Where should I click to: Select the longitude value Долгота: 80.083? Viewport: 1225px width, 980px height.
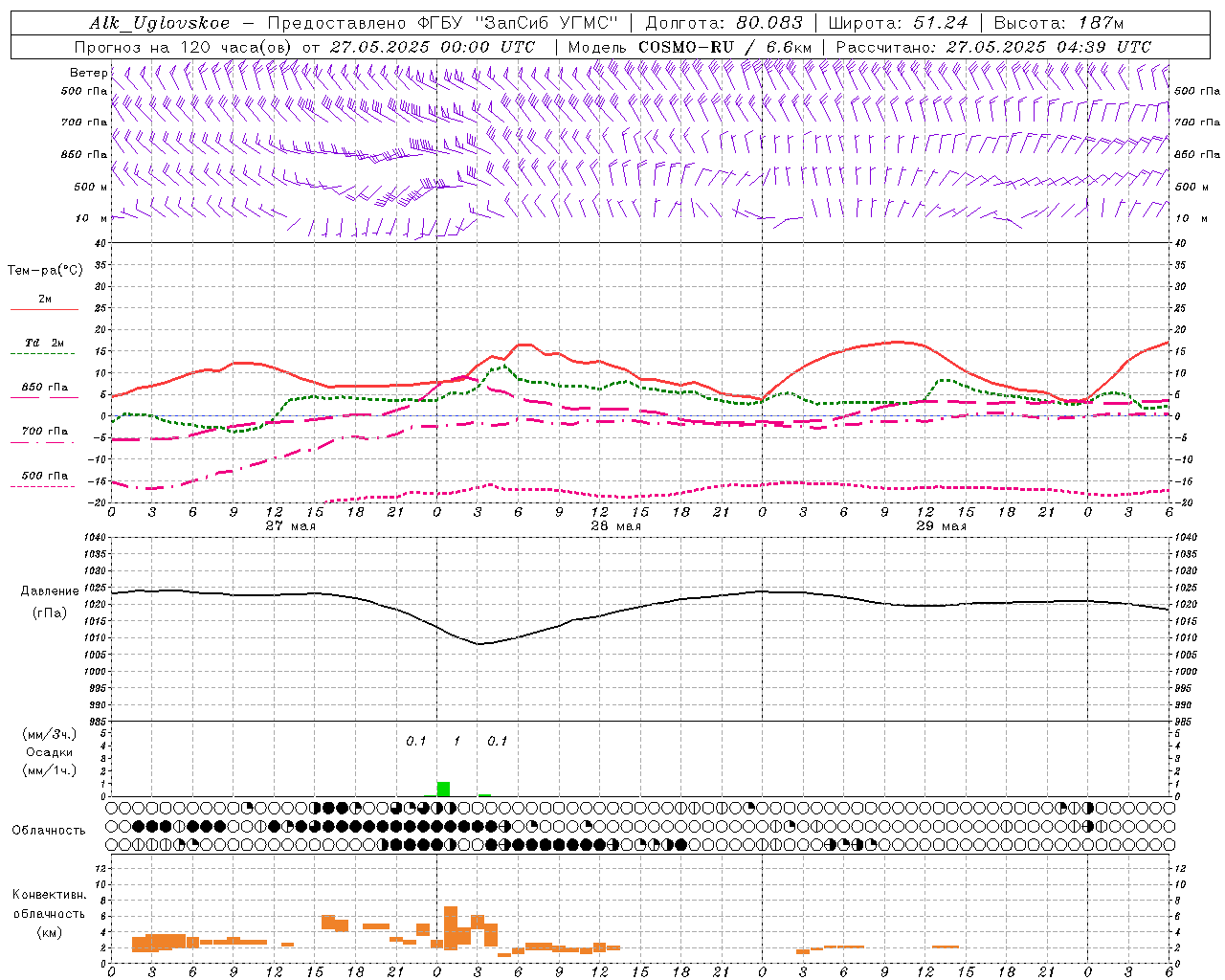coord(725,24)
